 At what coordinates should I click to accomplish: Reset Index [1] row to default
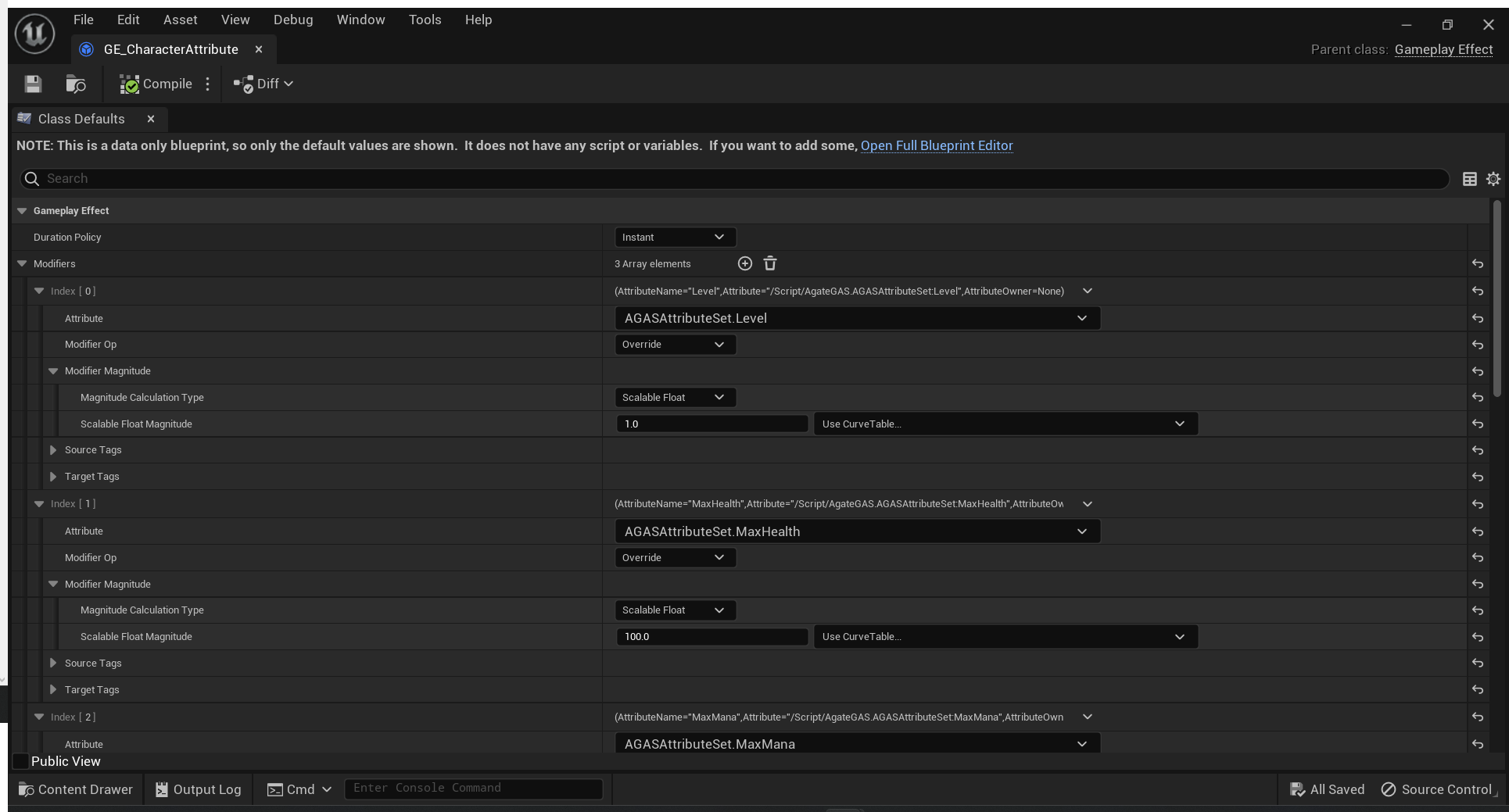tap(1478, 504)
